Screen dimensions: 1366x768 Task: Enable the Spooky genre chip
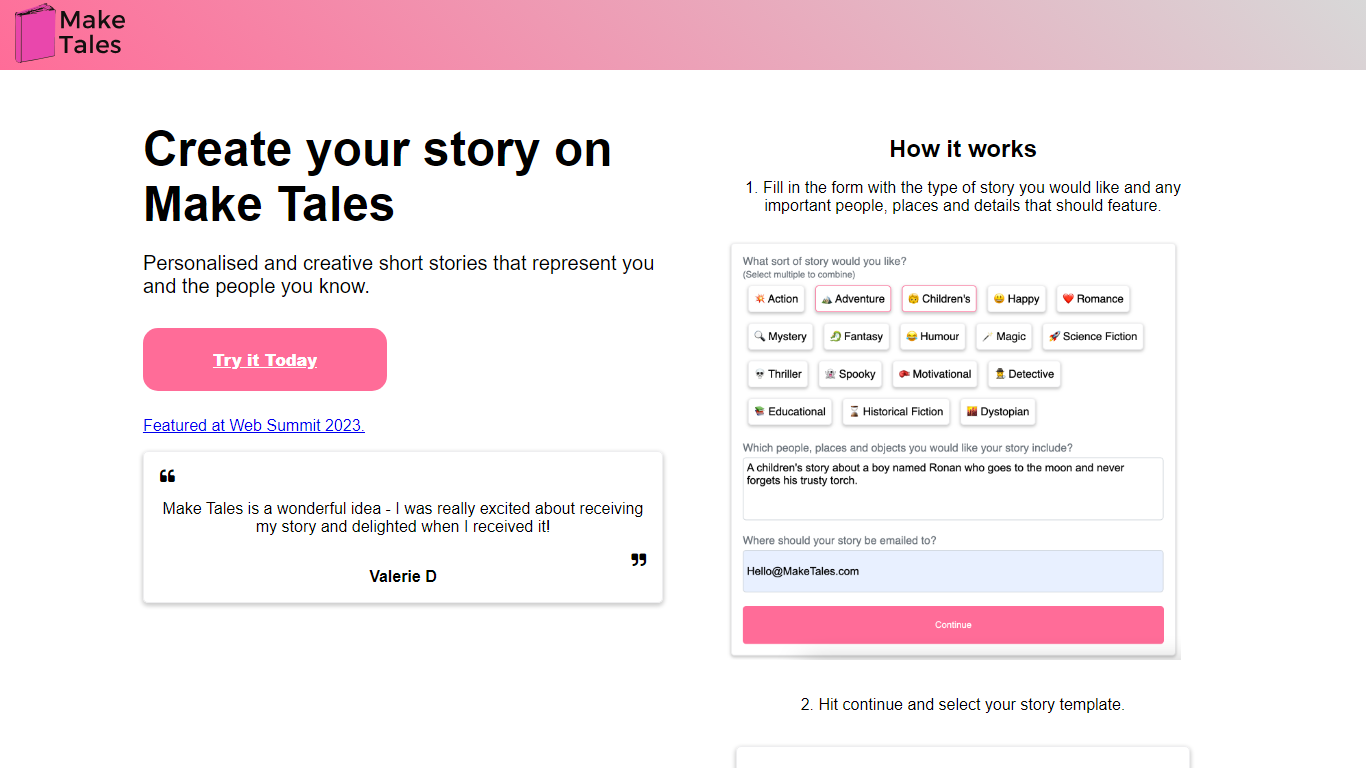(850, 374)
